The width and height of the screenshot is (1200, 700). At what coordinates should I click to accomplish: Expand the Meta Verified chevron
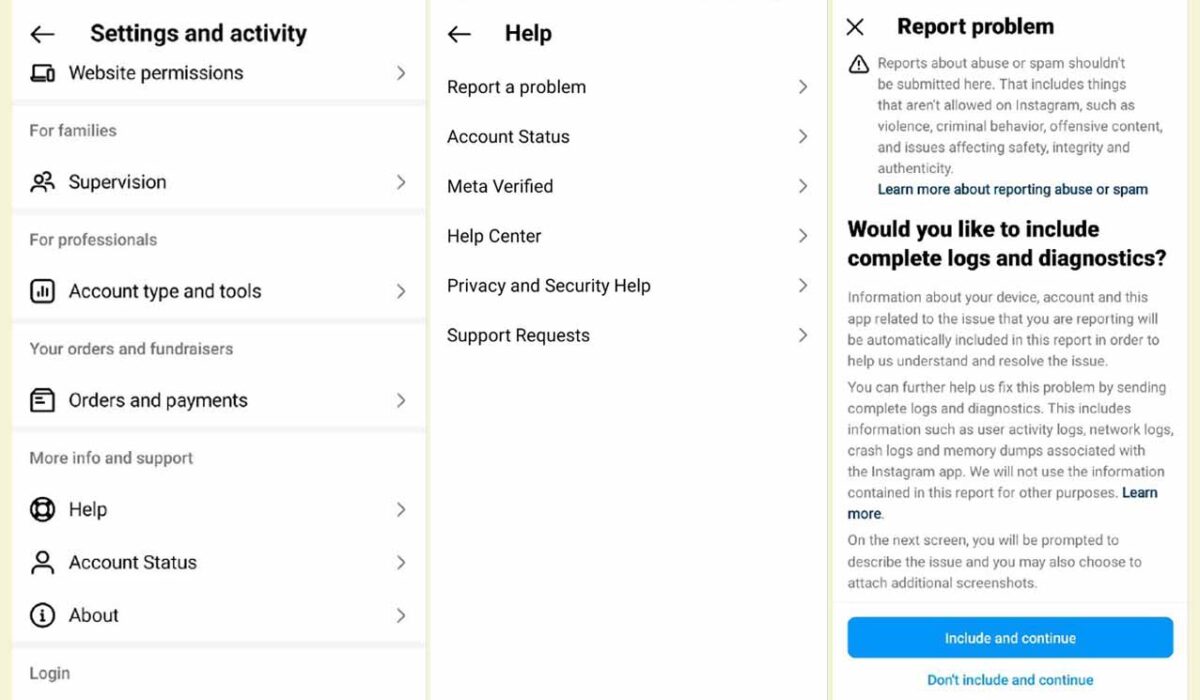[802, 186]
